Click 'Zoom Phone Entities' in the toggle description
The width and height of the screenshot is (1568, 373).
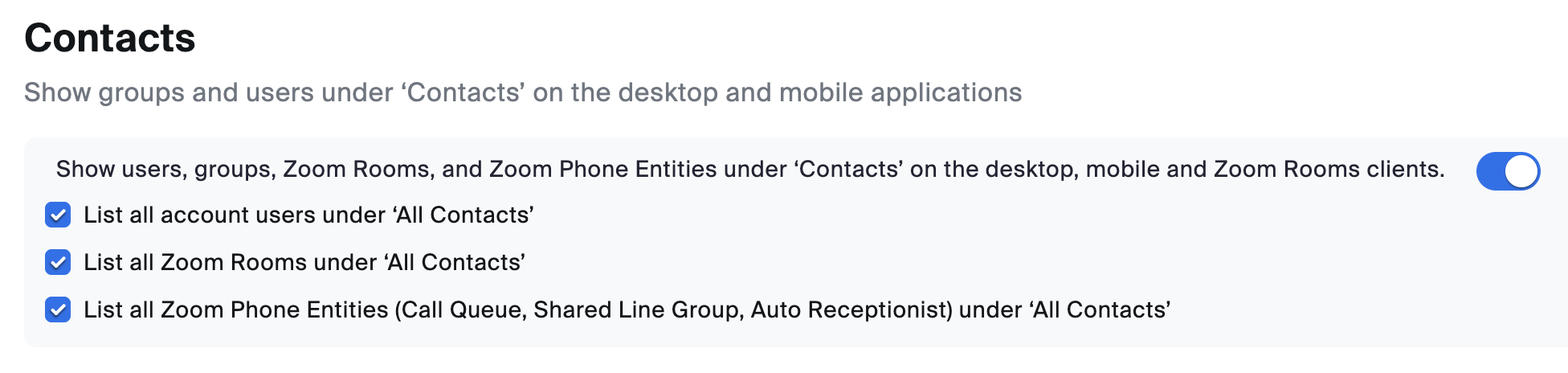602,170
